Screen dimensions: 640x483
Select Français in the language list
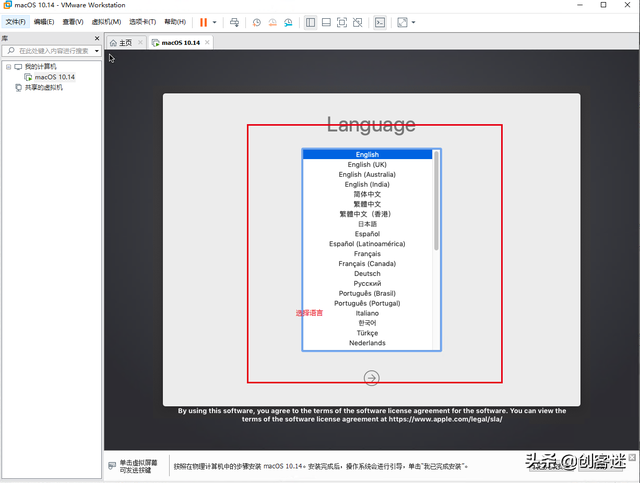point(367,254)
